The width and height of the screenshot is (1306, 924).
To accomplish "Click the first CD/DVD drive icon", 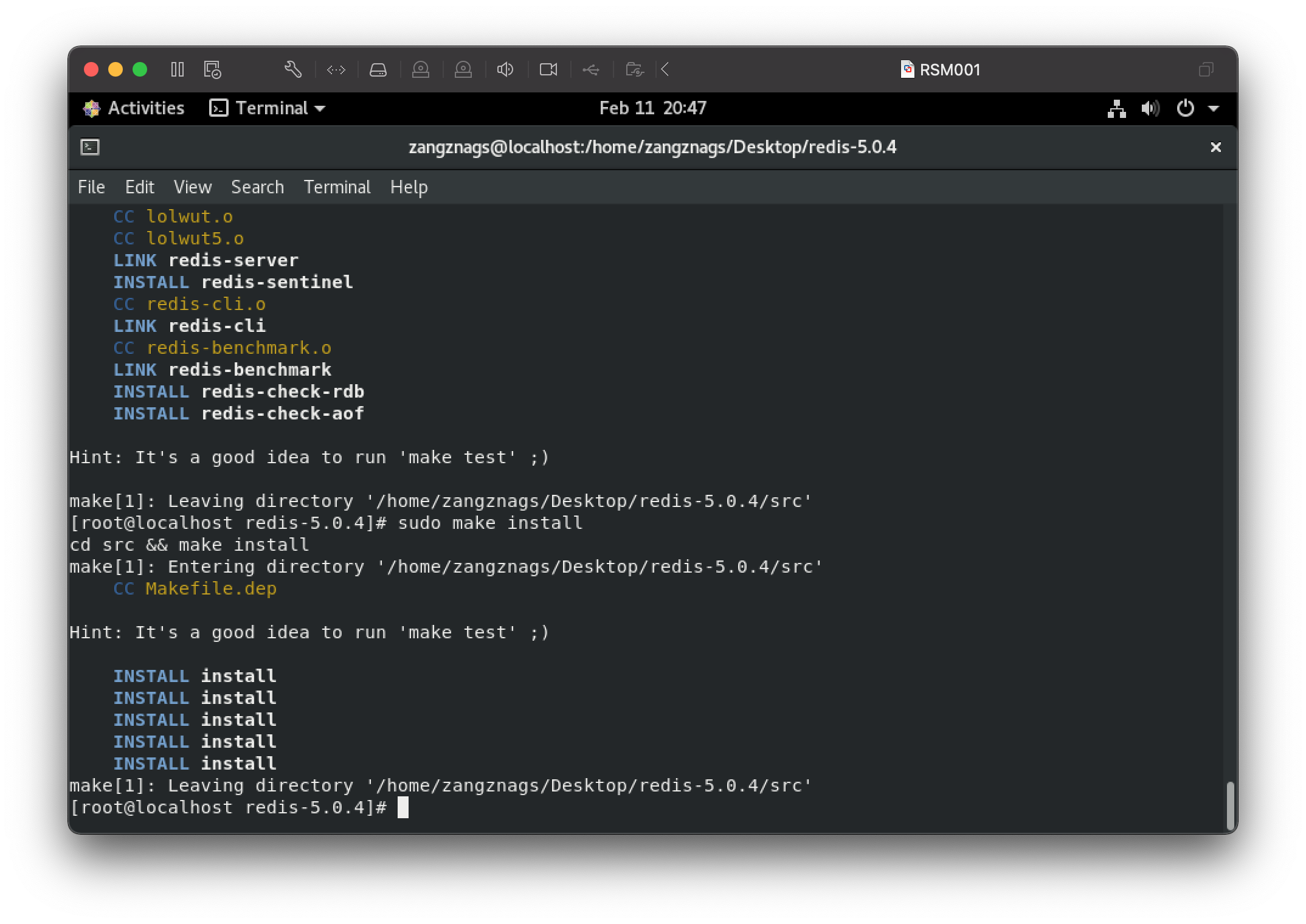I will click(421, 70).
